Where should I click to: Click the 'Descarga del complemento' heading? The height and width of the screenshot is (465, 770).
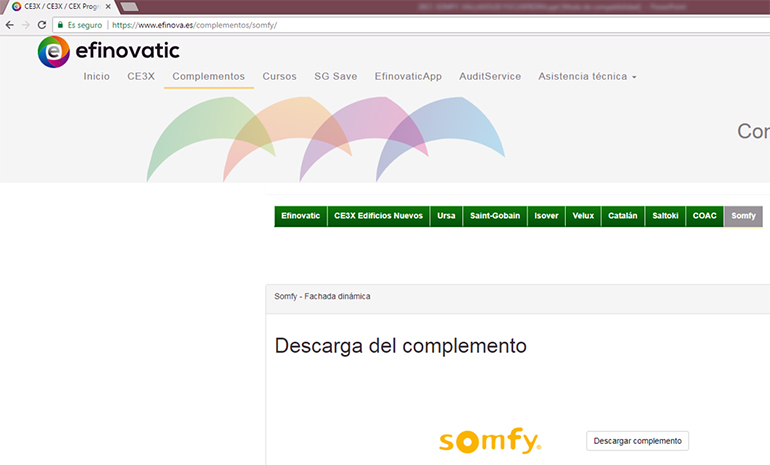click(x=401, y=346)
